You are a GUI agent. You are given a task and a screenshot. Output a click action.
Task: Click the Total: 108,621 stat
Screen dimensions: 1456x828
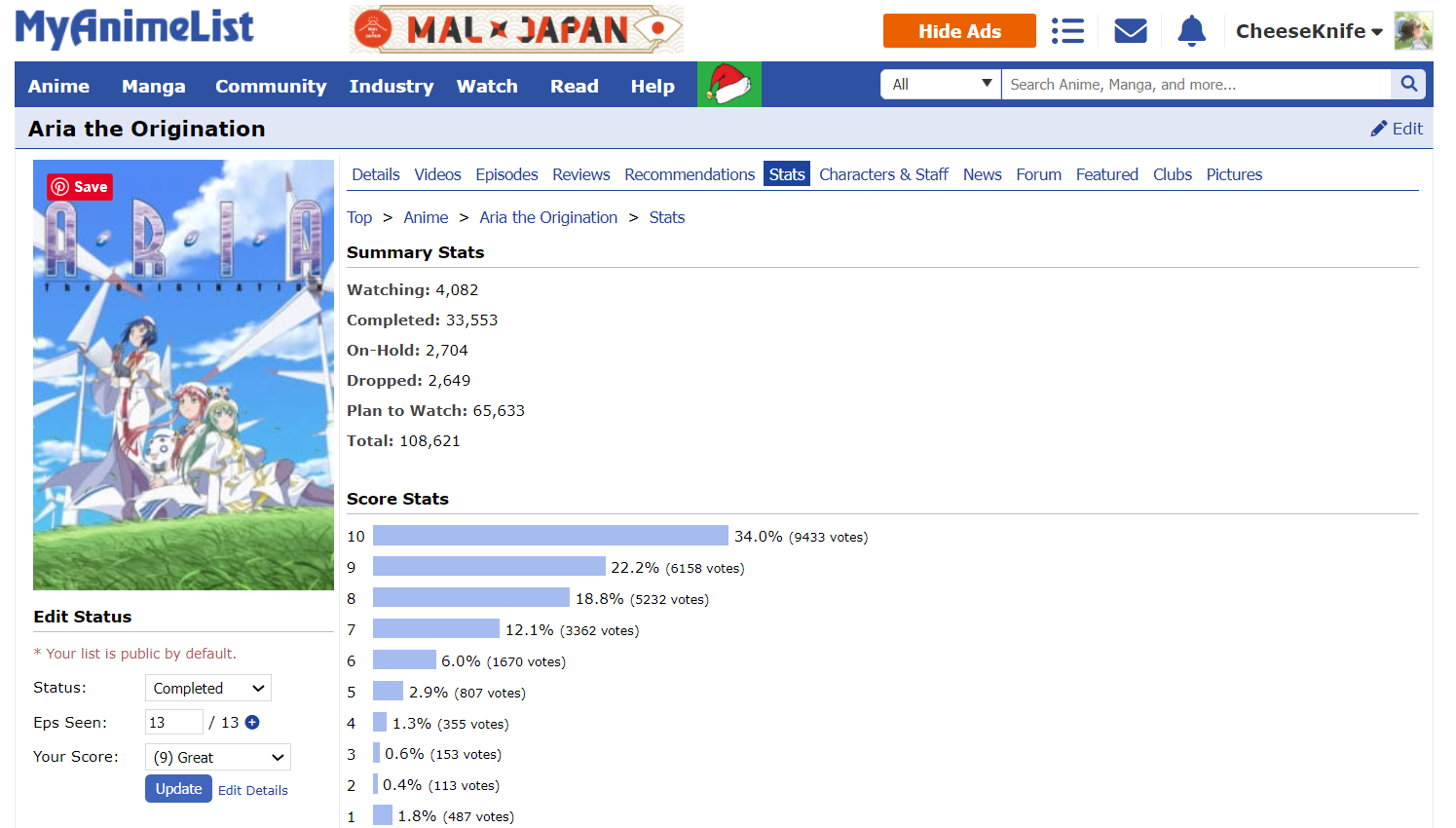coord(403,441)
